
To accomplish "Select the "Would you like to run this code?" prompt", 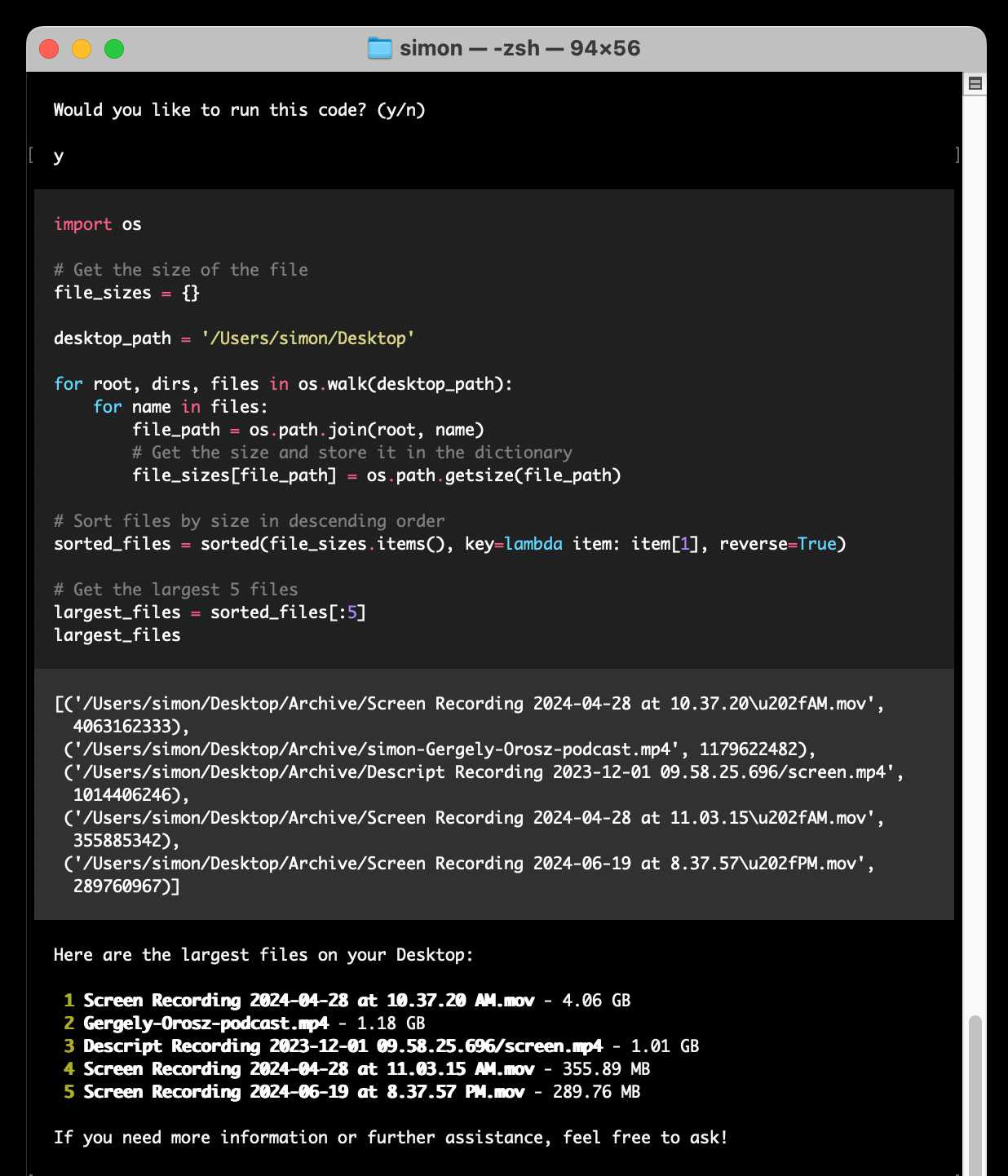I will click(239, 109).
